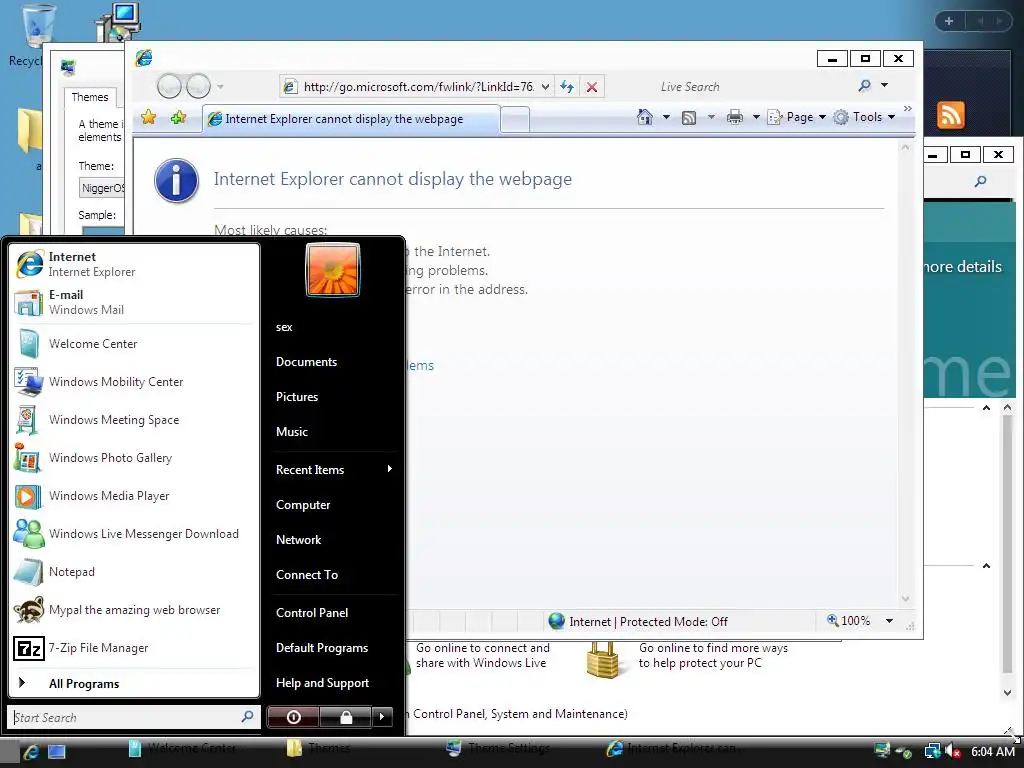The width and height of the screenshot is (1024, 768).
Task: Expand All Programs list
Action: pos(134,684)
